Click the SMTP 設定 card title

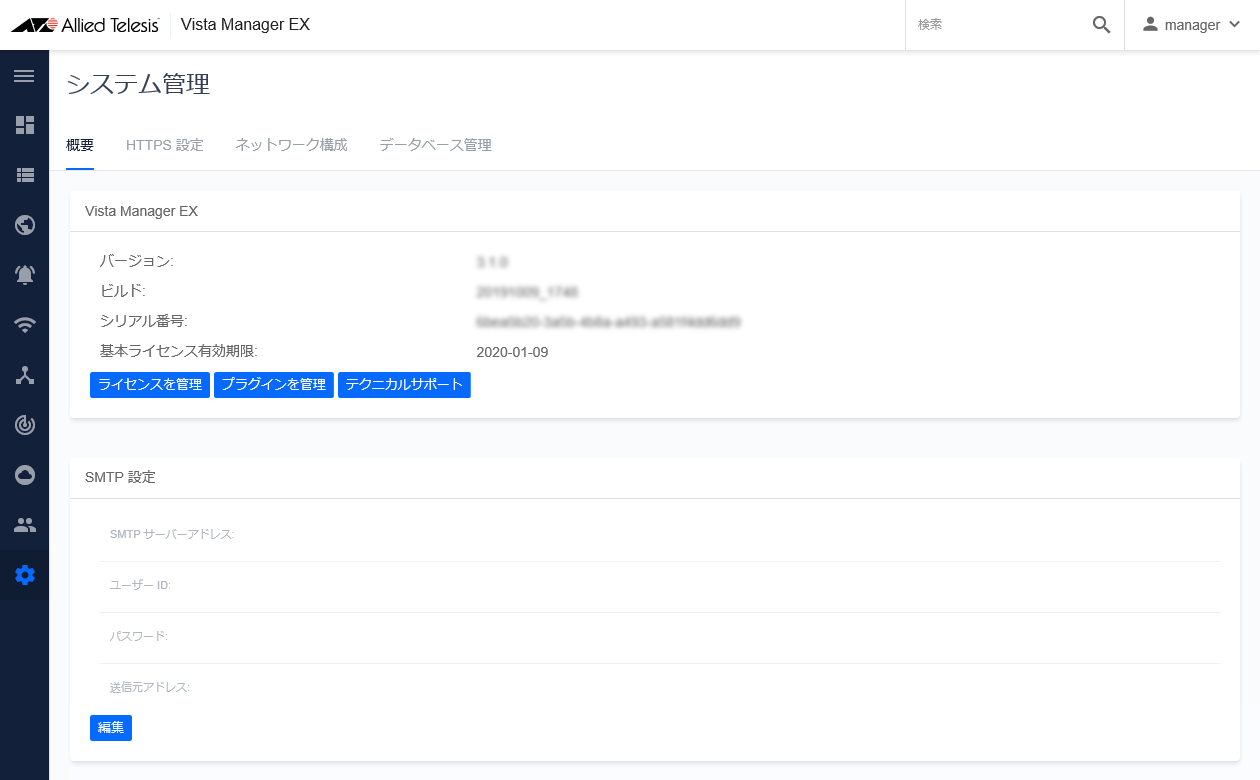pyautogui.click(x=120, y=477)
